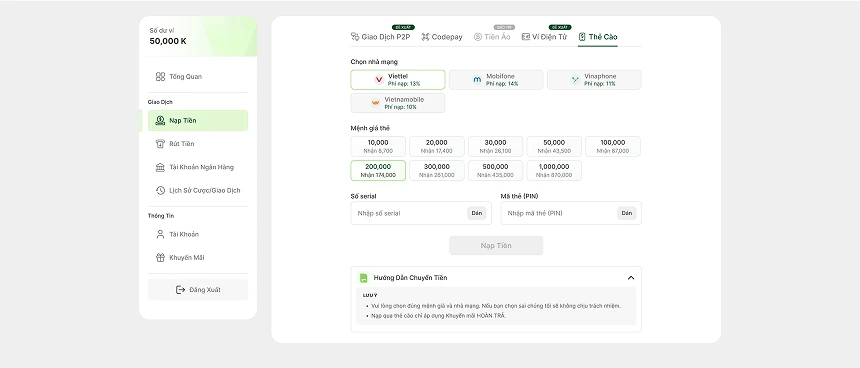Click the Vinaphone logo icon
Image resolution: width=860 pixels, height=368 pixels.
[x=575, y=80]
